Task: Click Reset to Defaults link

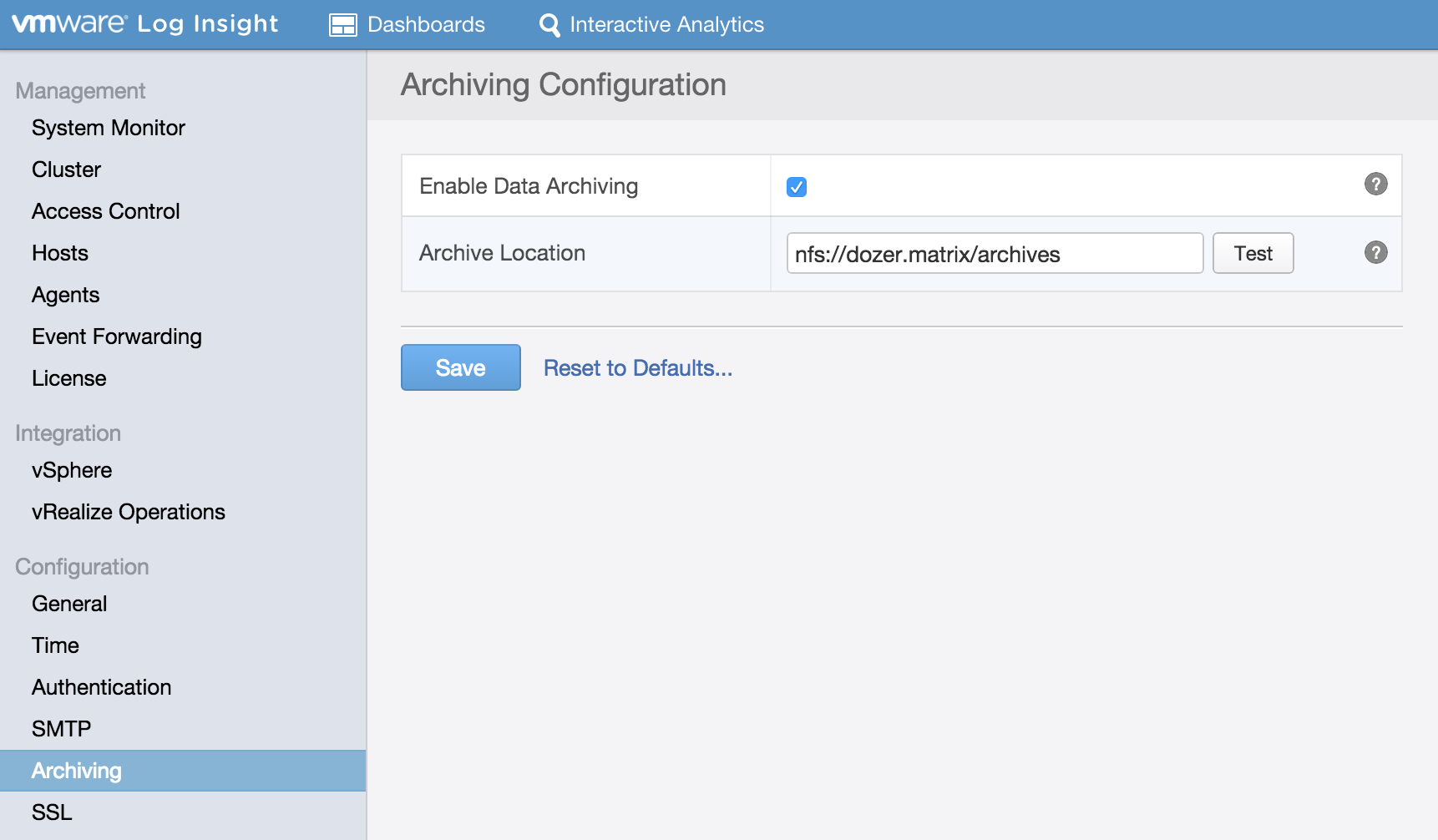Action: click(x=638, y=368)
